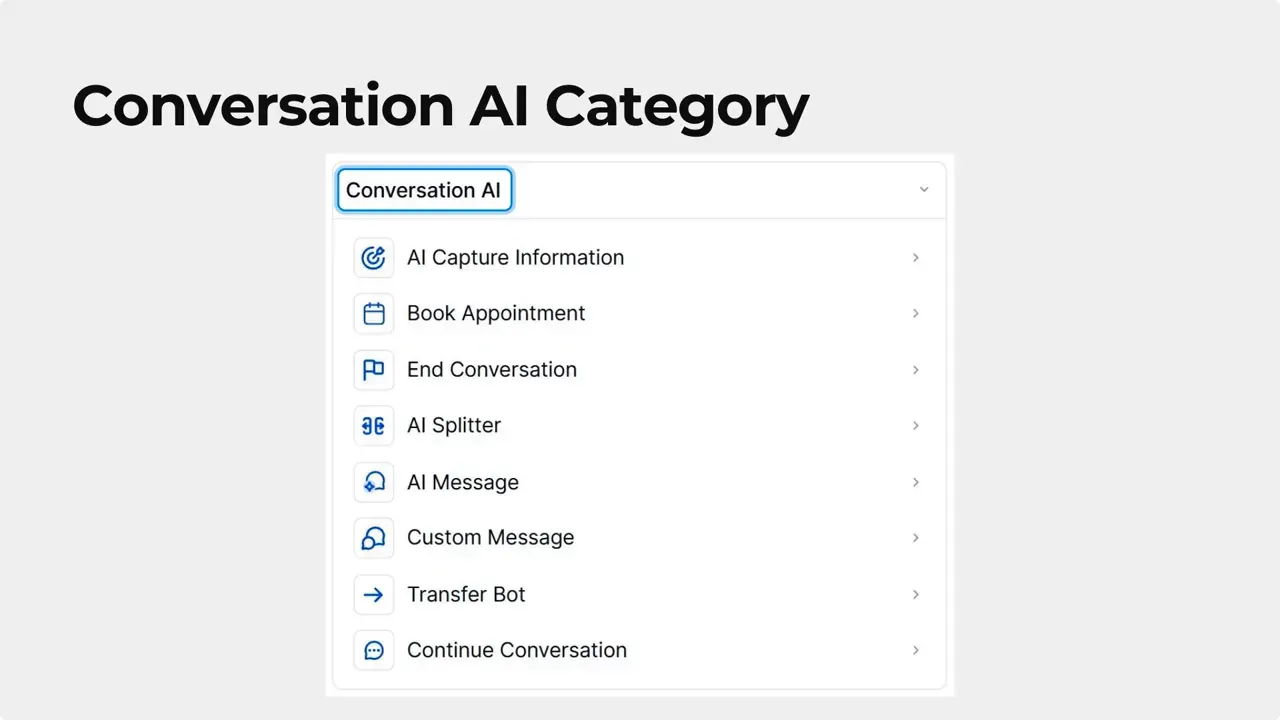Viewport: 1280px width, 720px height.
Task: Select the Transfer Bot arrow icon
Action: pyautogui.click(x=373, y=594)
